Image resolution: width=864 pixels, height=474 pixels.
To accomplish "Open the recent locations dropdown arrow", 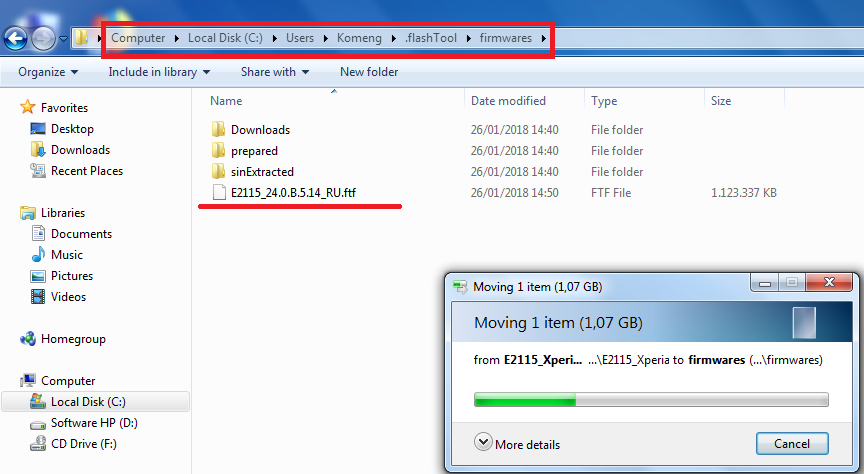I will point(63,39).
